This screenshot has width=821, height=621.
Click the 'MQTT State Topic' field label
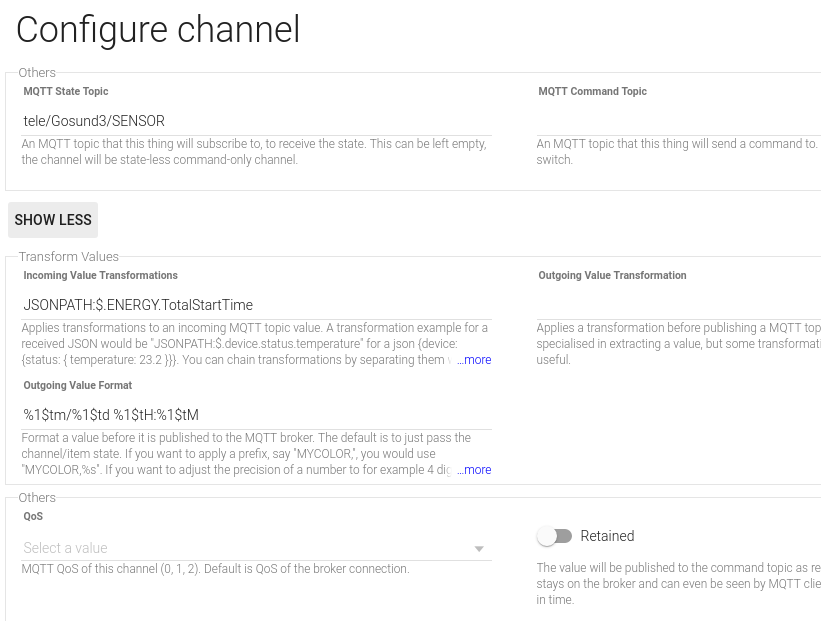pyautogui.click(x=66, y=92)
